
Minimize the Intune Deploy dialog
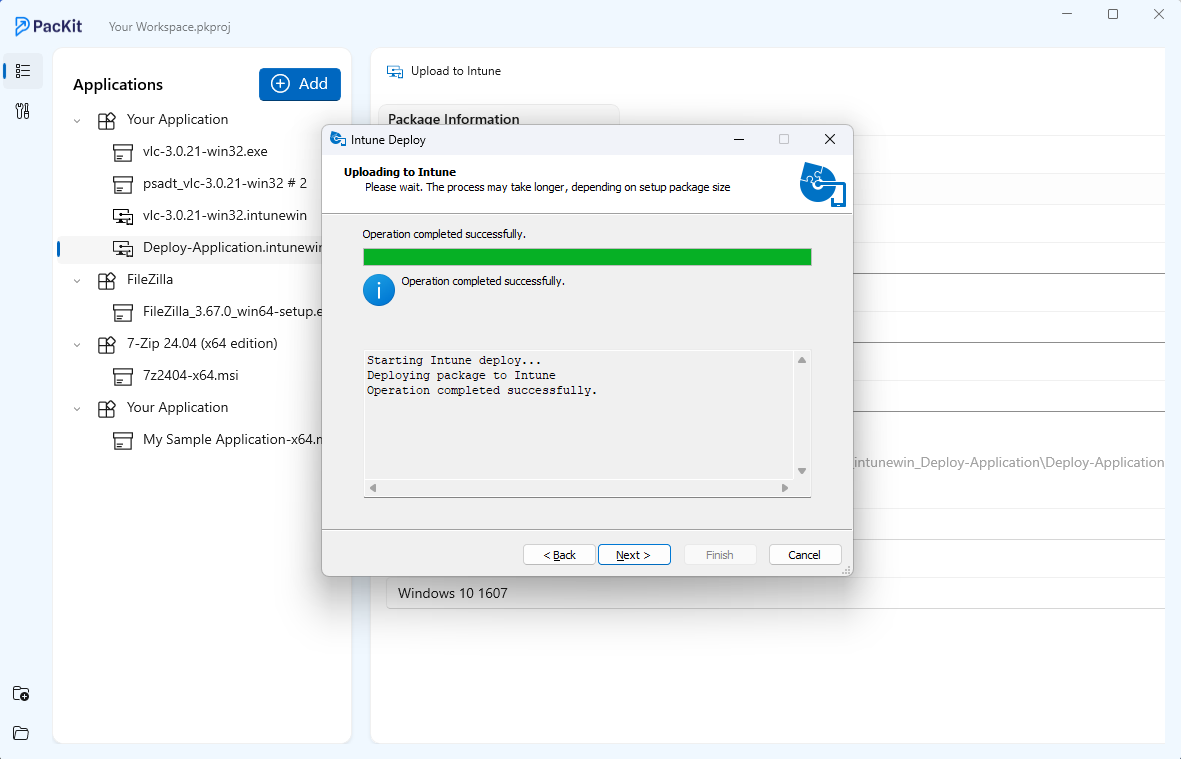[739, 139]
